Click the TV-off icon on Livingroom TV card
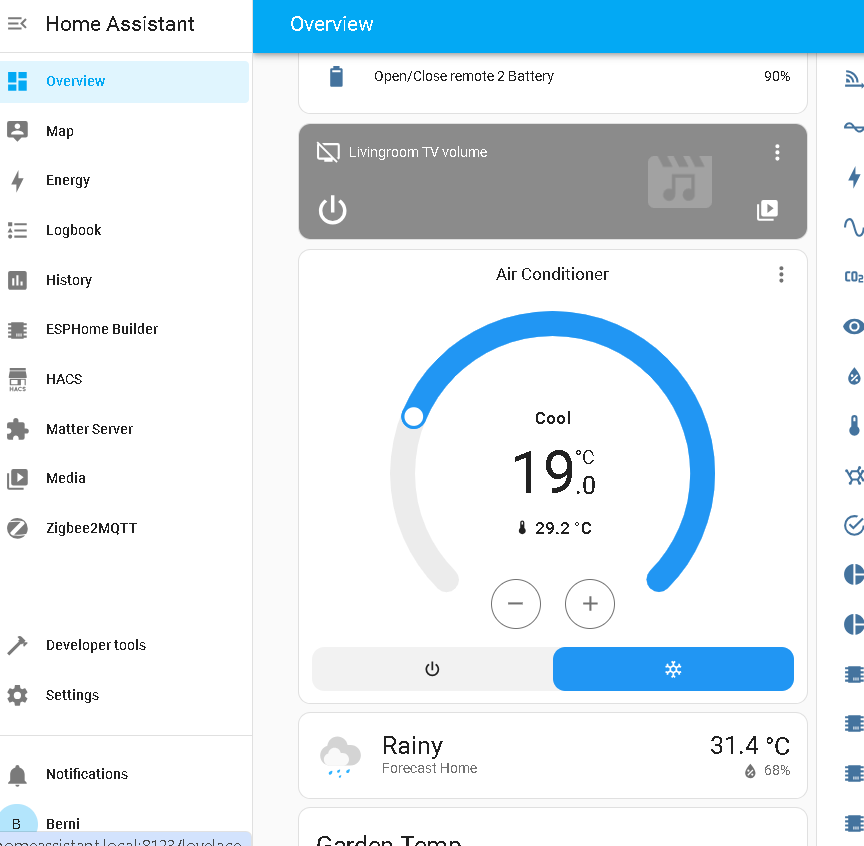This screenshot has width=864, height=846. coord(328,152)
